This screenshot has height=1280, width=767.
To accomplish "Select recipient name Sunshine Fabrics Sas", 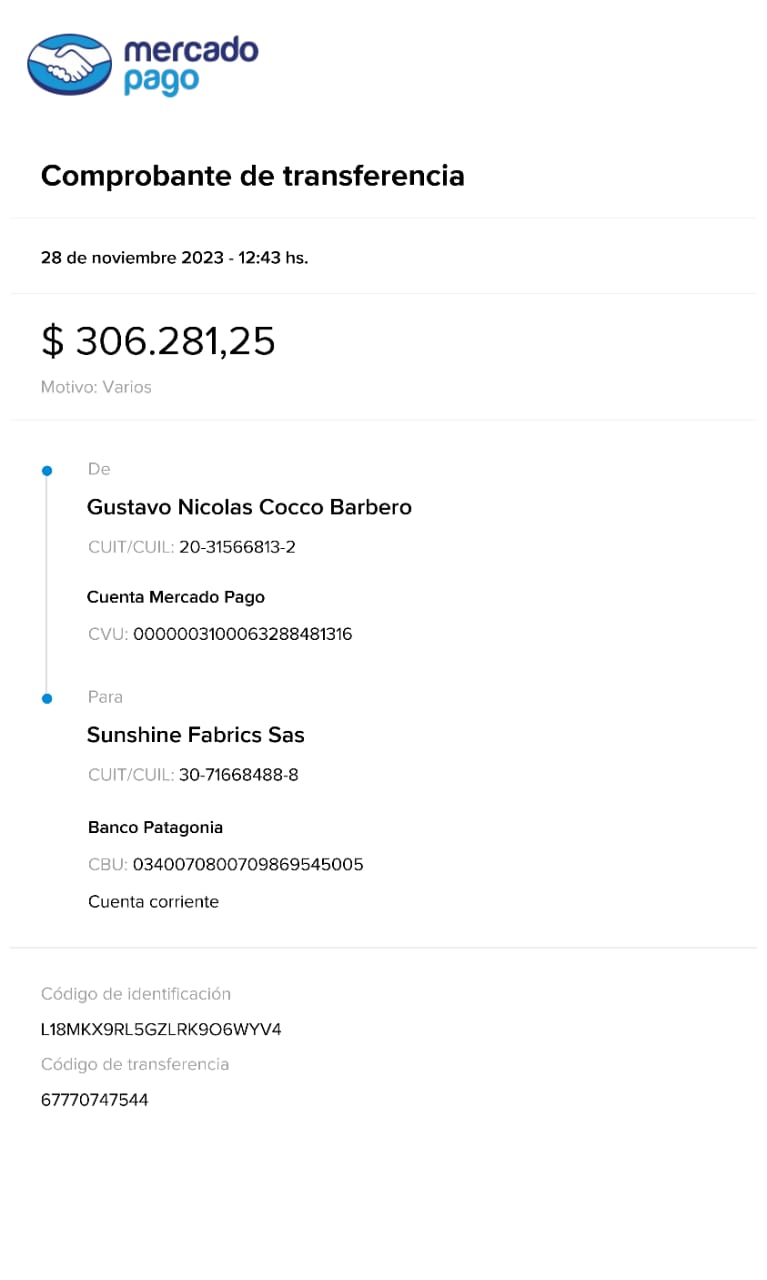I will tap(195, 735).
